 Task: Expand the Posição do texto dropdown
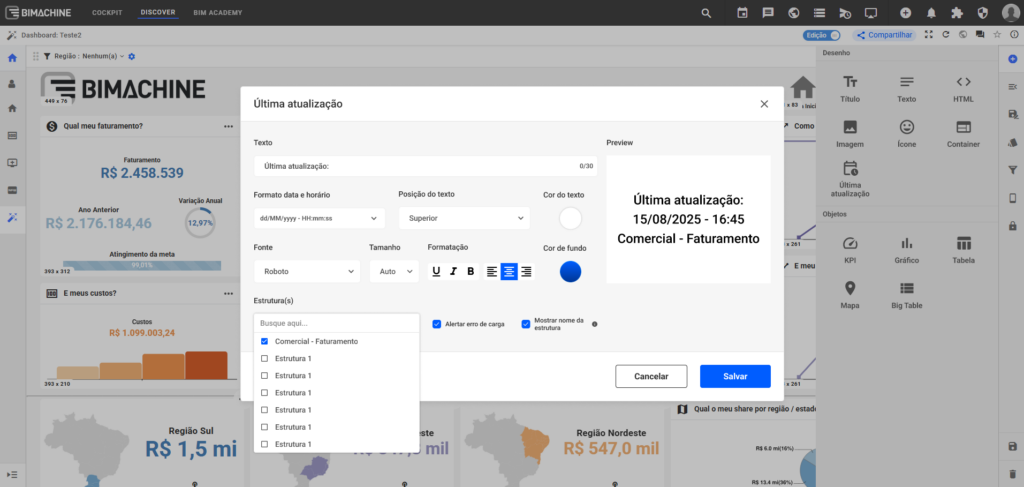point(463,218)
